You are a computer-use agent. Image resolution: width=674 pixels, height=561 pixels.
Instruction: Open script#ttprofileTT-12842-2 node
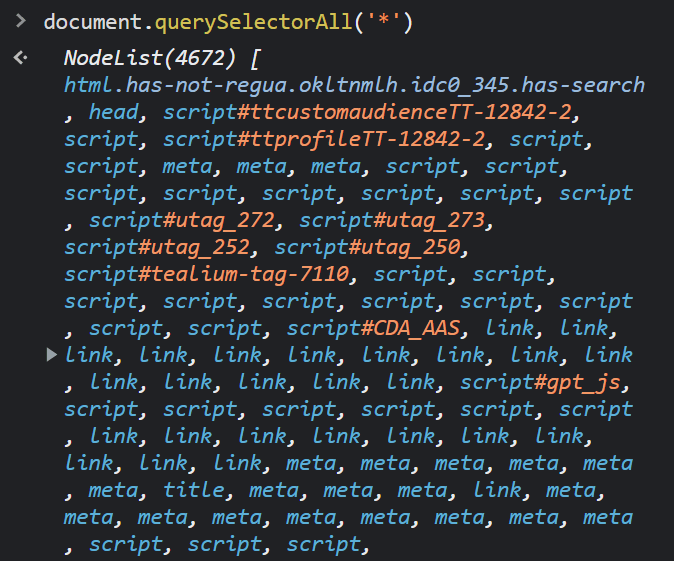coord(324,139)
